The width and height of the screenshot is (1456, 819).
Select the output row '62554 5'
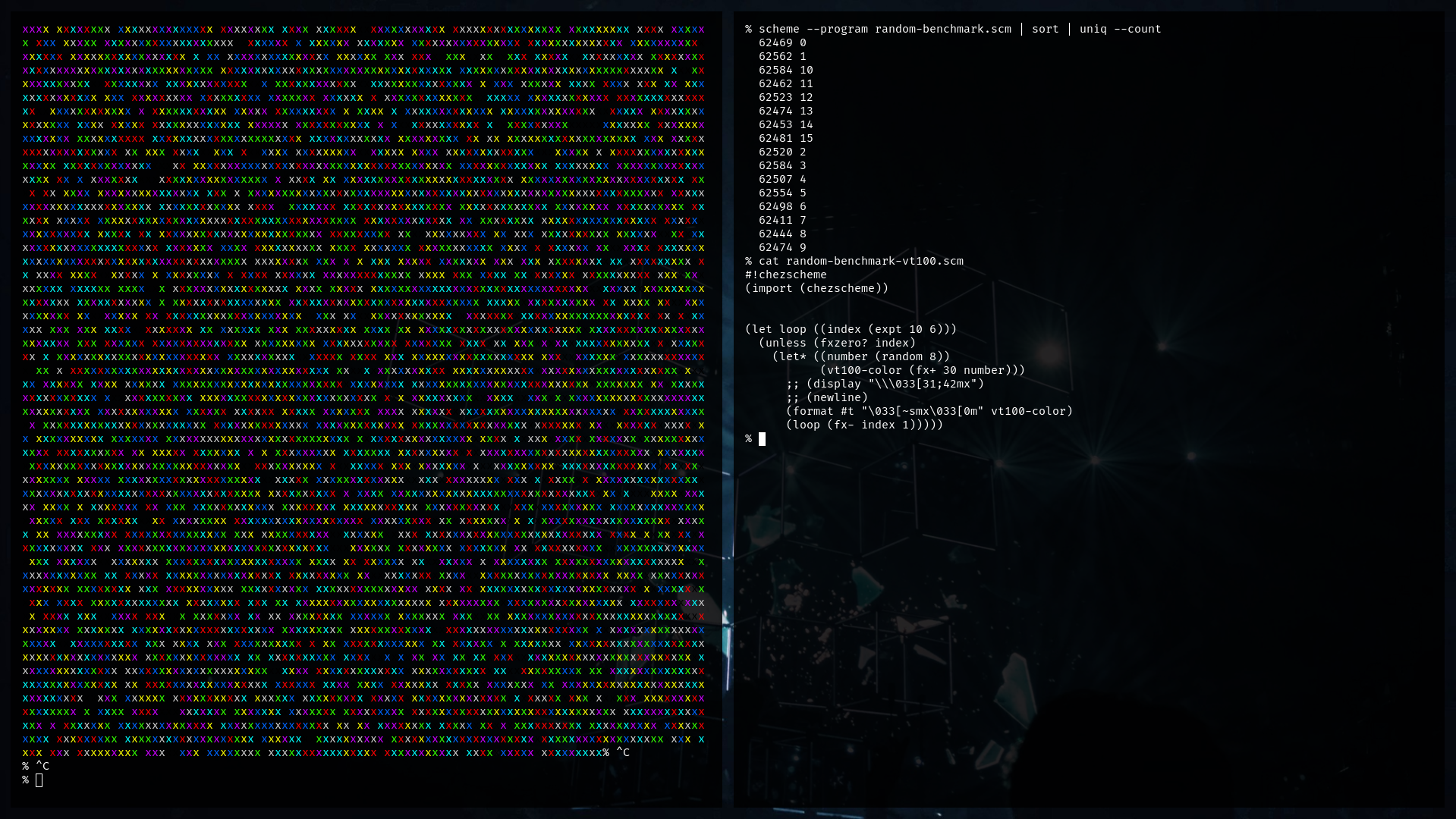pos(782,193)
